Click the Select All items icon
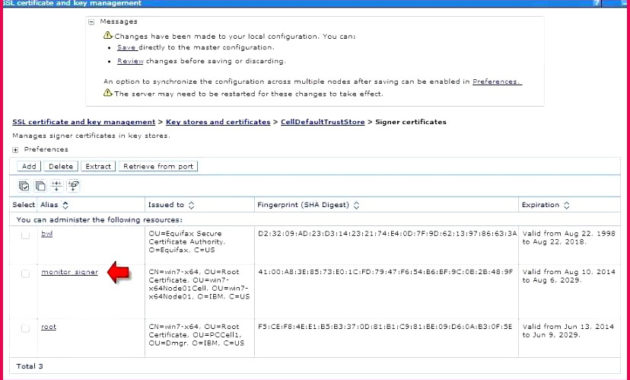Image resolution: width=630 pixels, height=380 pixels. click(24, 186)
